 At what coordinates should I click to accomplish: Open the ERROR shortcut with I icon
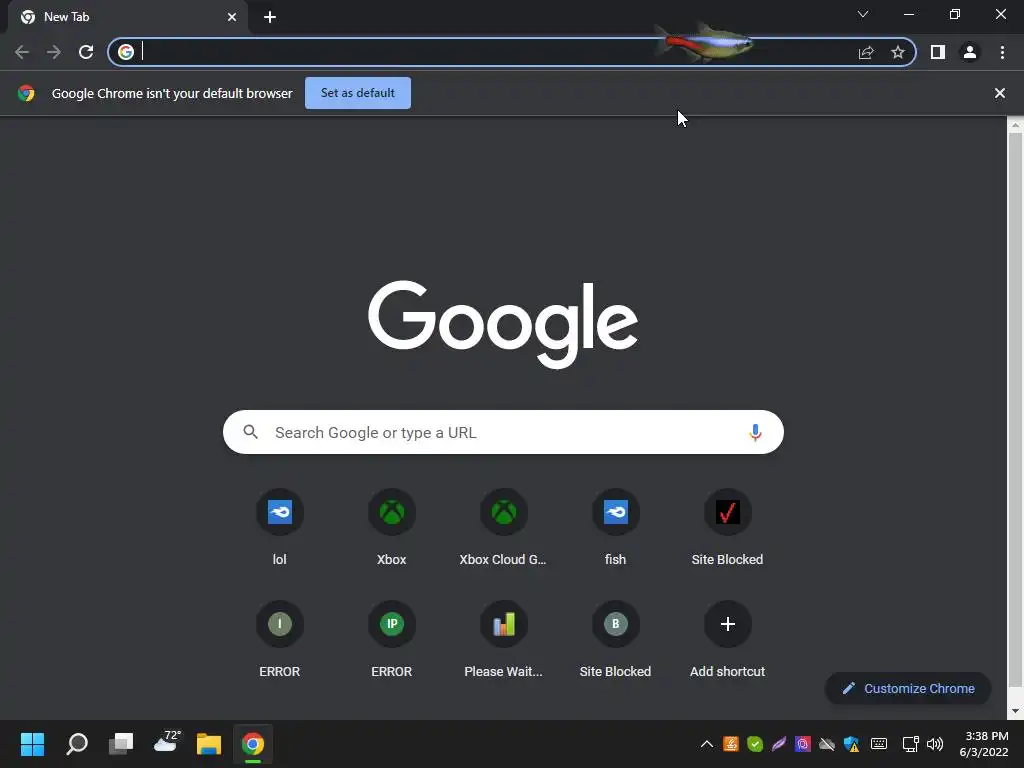280,639
